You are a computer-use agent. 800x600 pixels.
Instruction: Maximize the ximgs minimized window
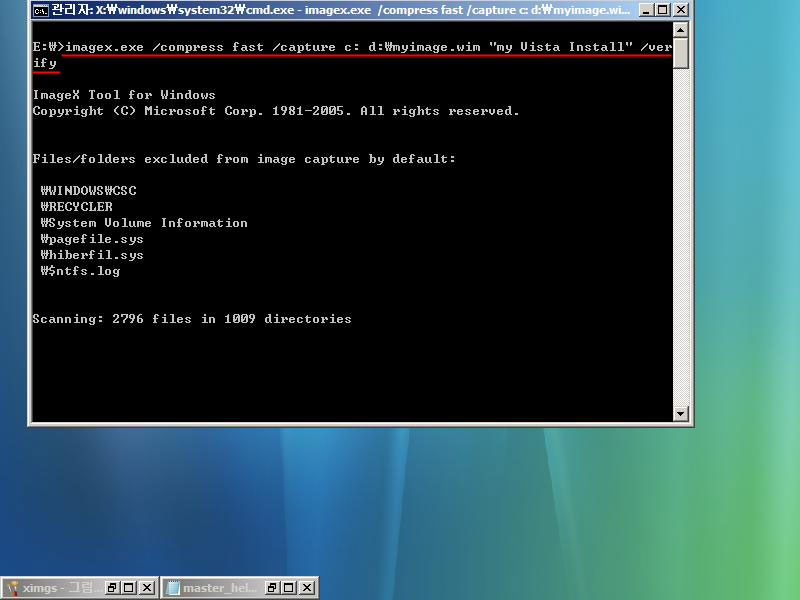tap(129, 588)
